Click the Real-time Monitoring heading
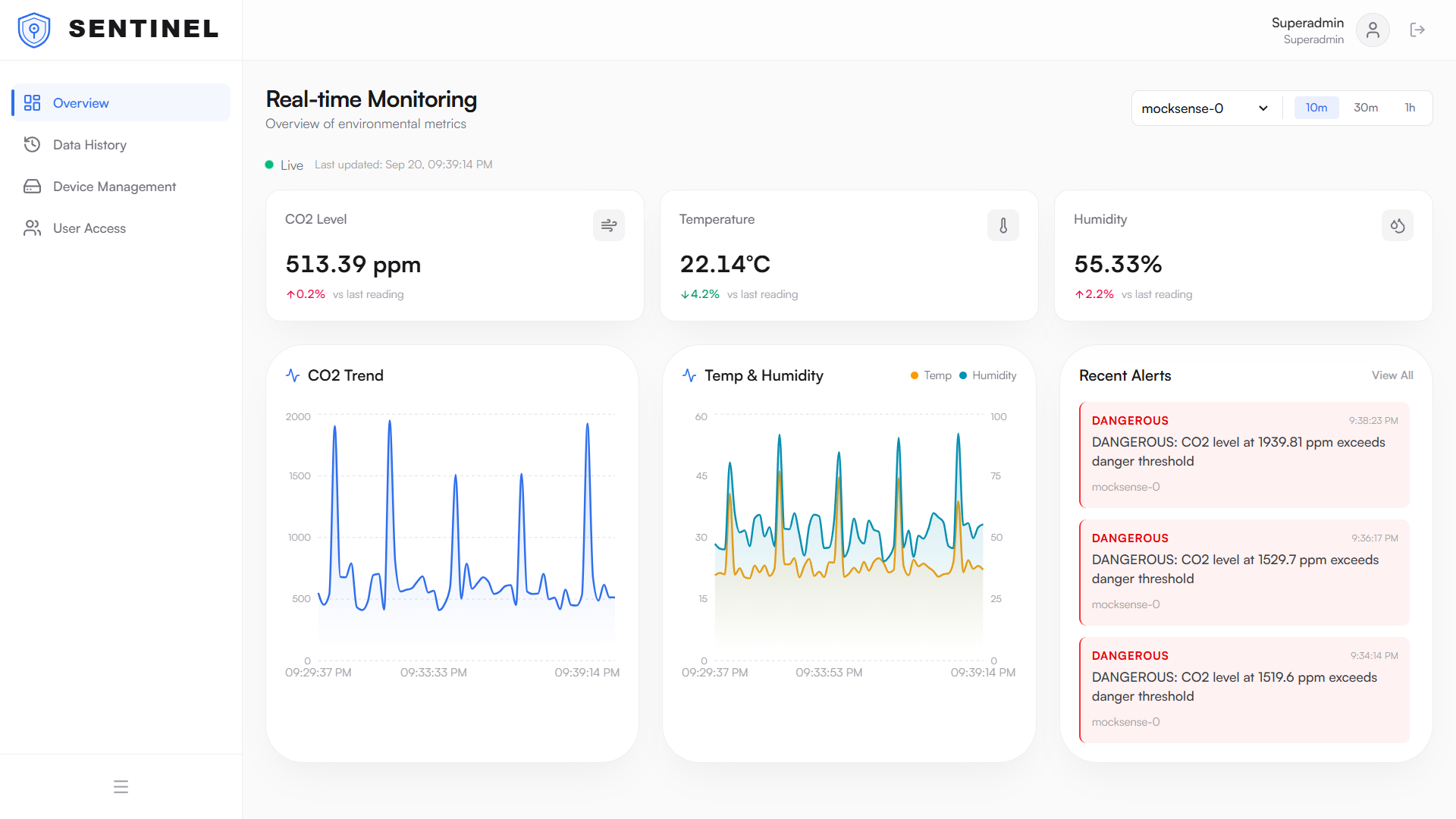 [372, 99]
